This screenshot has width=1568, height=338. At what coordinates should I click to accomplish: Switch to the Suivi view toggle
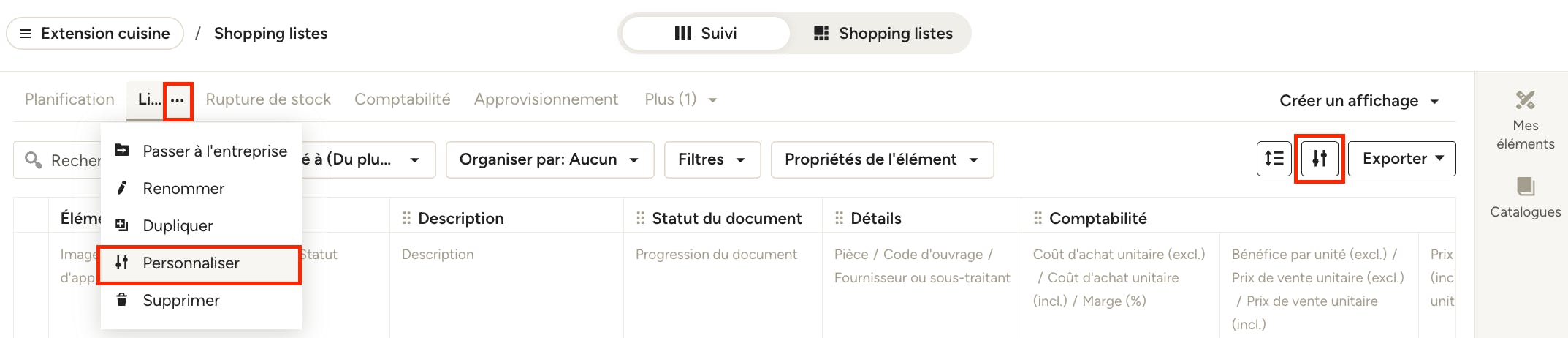[706, 34]
